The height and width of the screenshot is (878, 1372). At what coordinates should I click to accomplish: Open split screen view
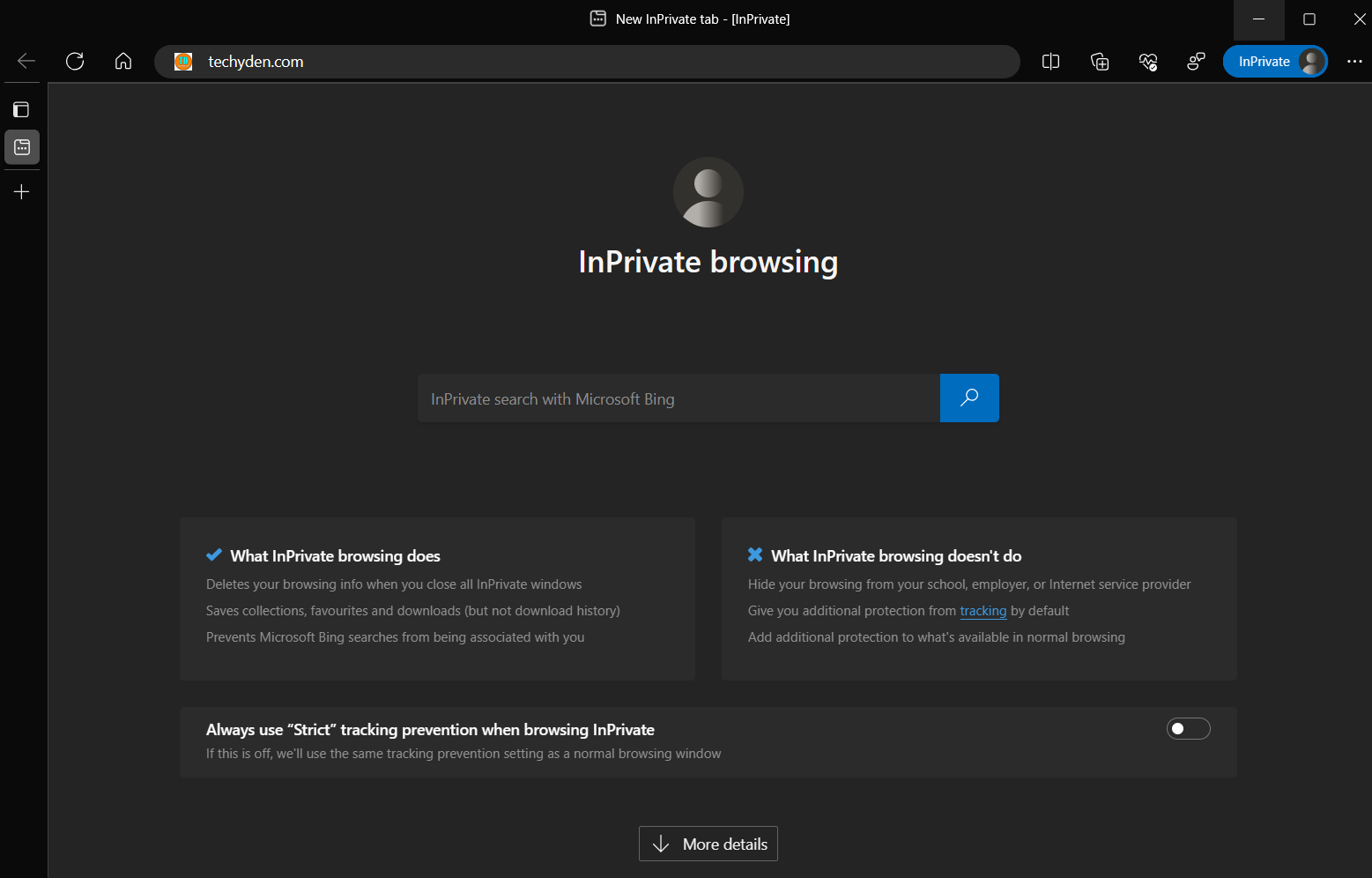pos(1050,61)
